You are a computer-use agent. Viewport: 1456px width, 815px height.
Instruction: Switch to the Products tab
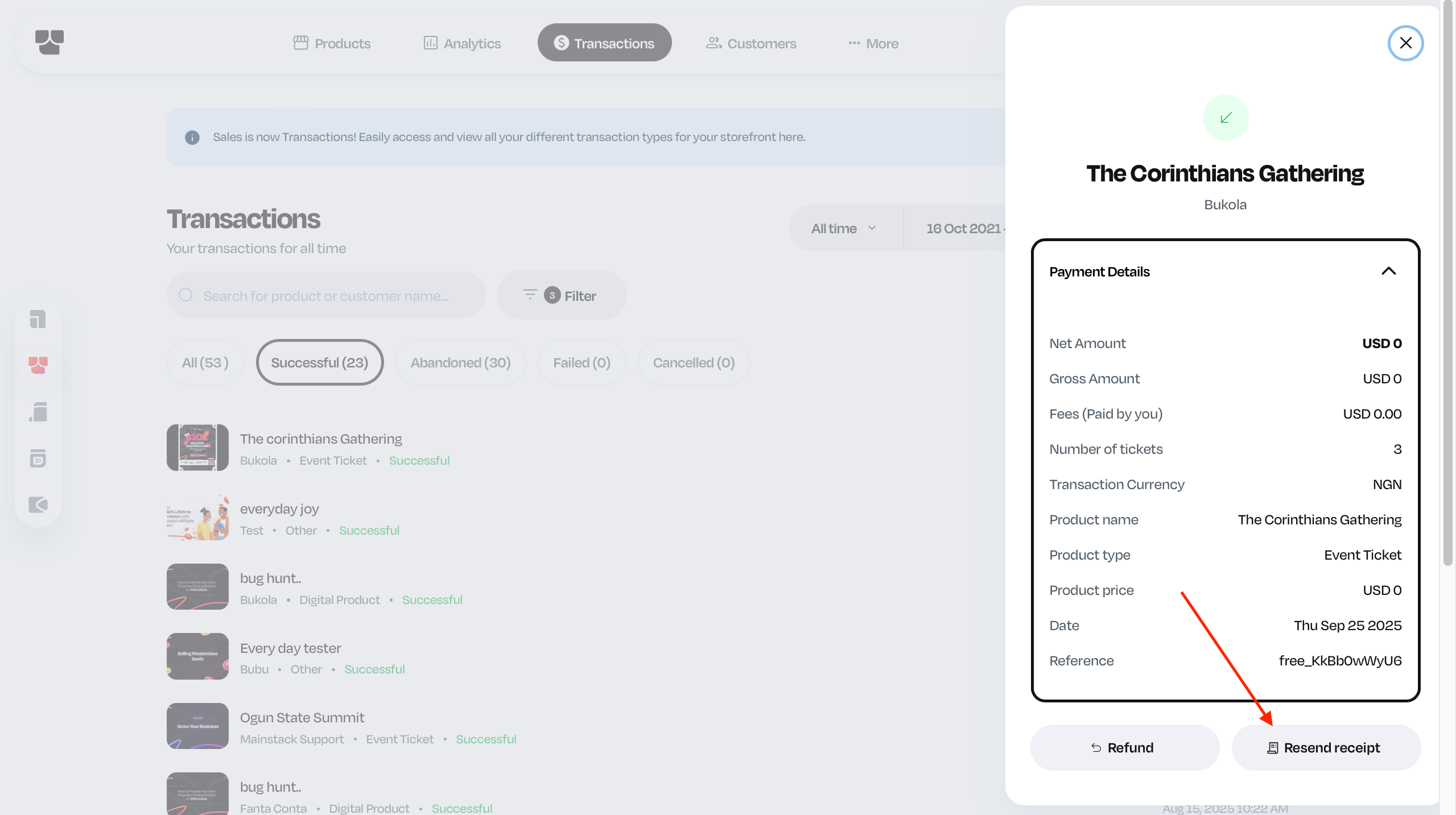click(x=332, y=44)
